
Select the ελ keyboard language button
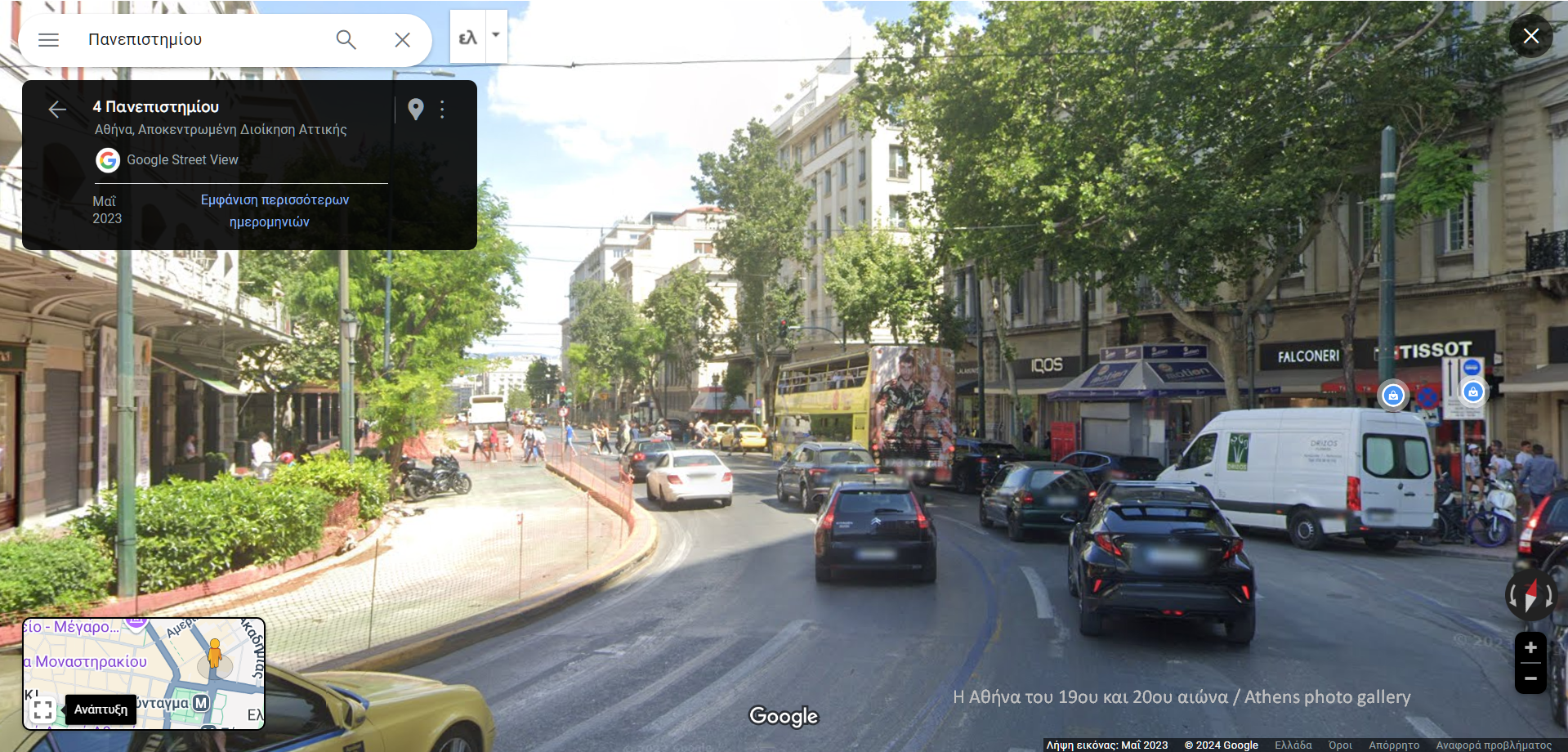click(x=467, y=38)
